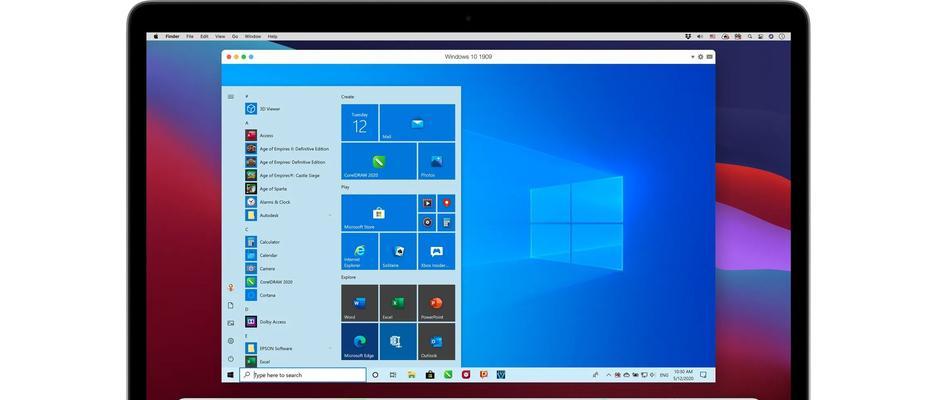Open 3D Viewer from the app list
Viewport: 937px width, 400px height.
click(x=263, y=109)
